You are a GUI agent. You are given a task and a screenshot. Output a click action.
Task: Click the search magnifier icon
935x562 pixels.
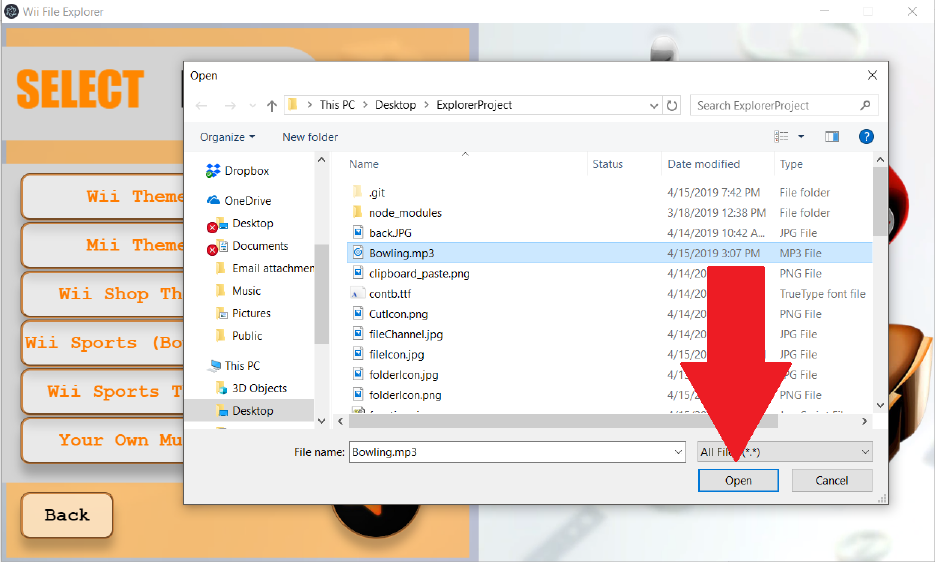pos(865,105)
